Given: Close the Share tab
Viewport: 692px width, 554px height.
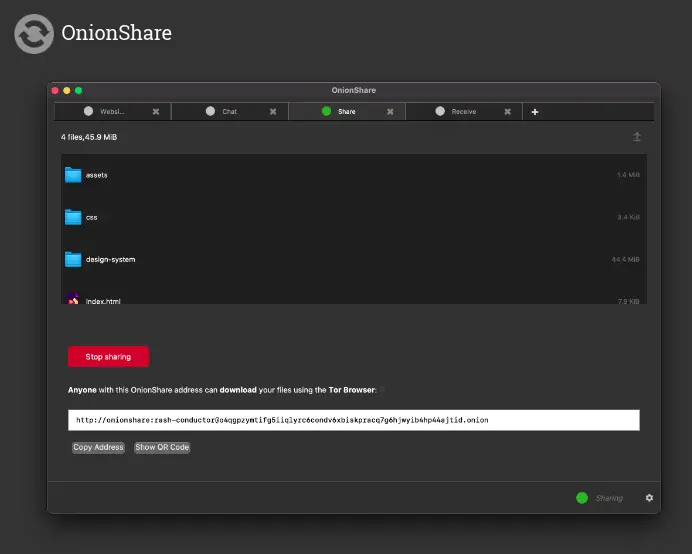Looking at the screenshot, I should tap(390, 112).
